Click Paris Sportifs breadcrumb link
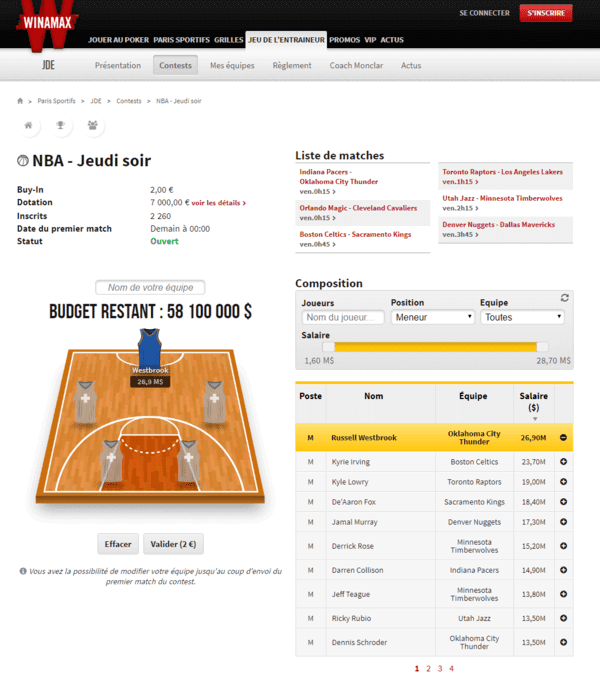 (x=56, y=101)
